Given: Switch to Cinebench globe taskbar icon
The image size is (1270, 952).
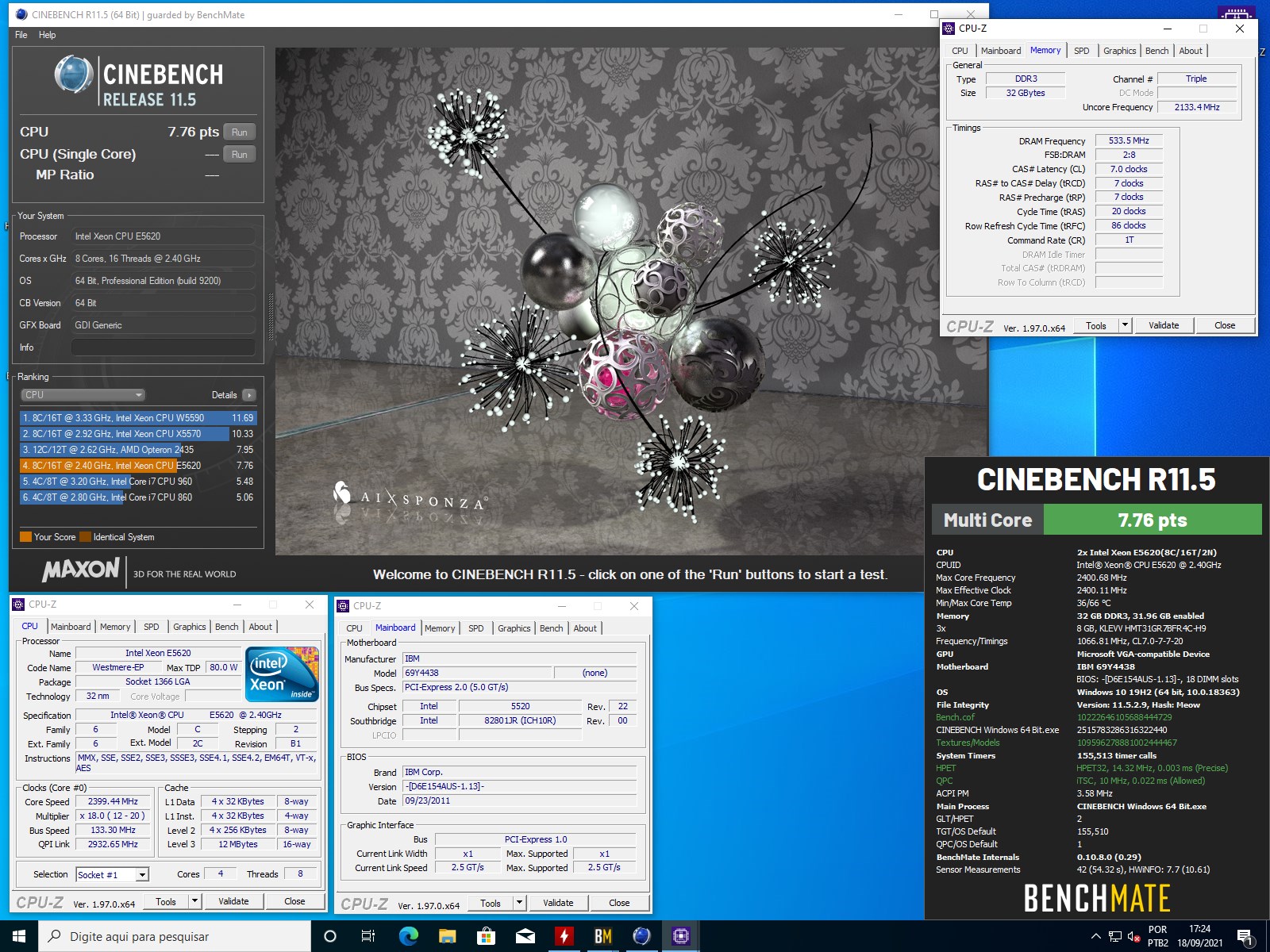Looking at the screenshot, I should [641, 936].
